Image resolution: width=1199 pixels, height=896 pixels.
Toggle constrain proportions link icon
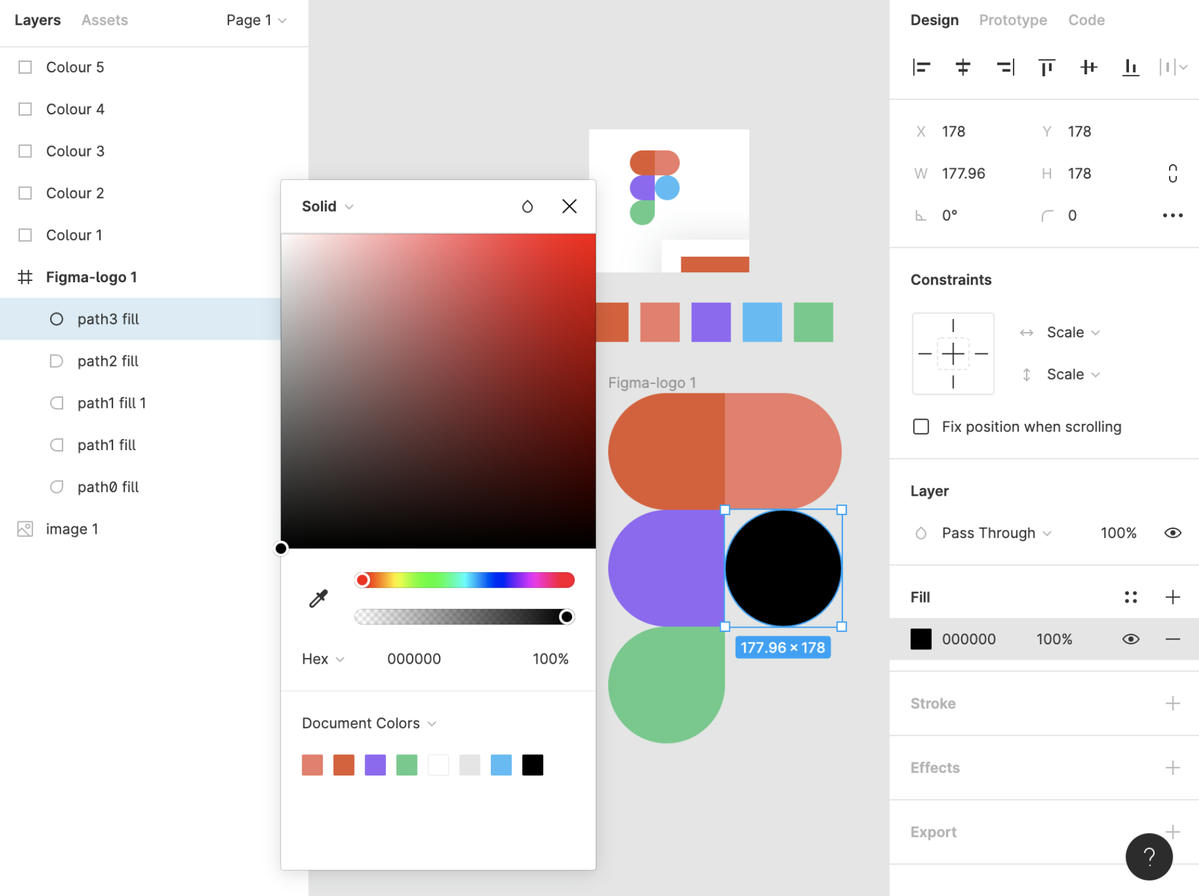tap(1172, 174)
